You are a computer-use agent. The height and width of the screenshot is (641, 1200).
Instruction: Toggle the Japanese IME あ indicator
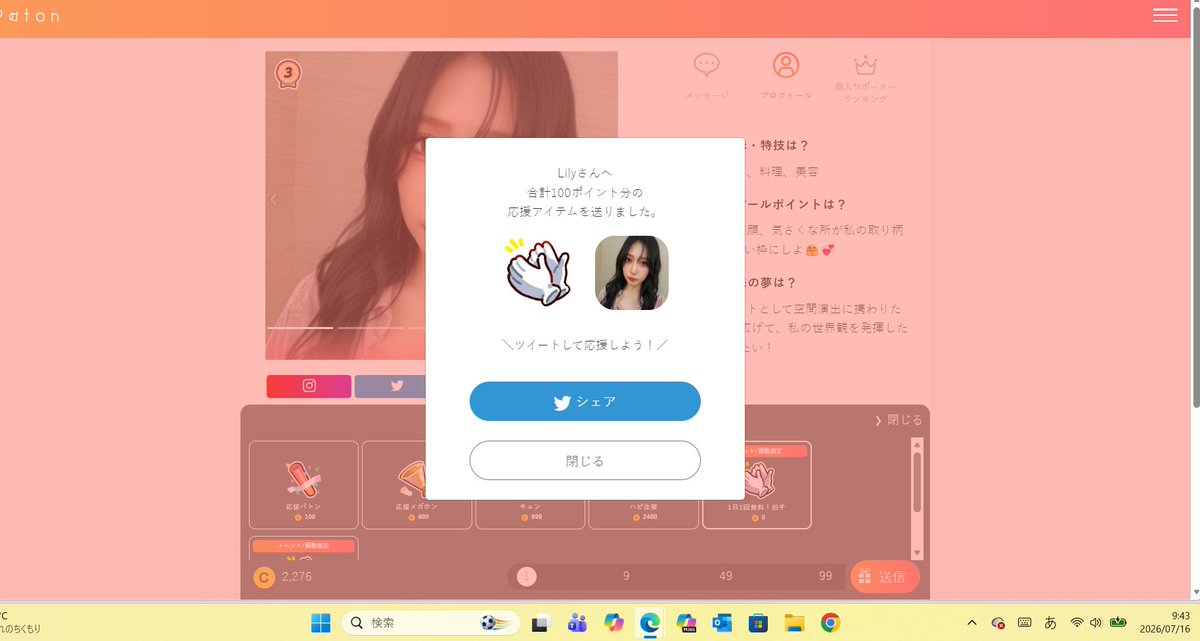coord(1050,622)
